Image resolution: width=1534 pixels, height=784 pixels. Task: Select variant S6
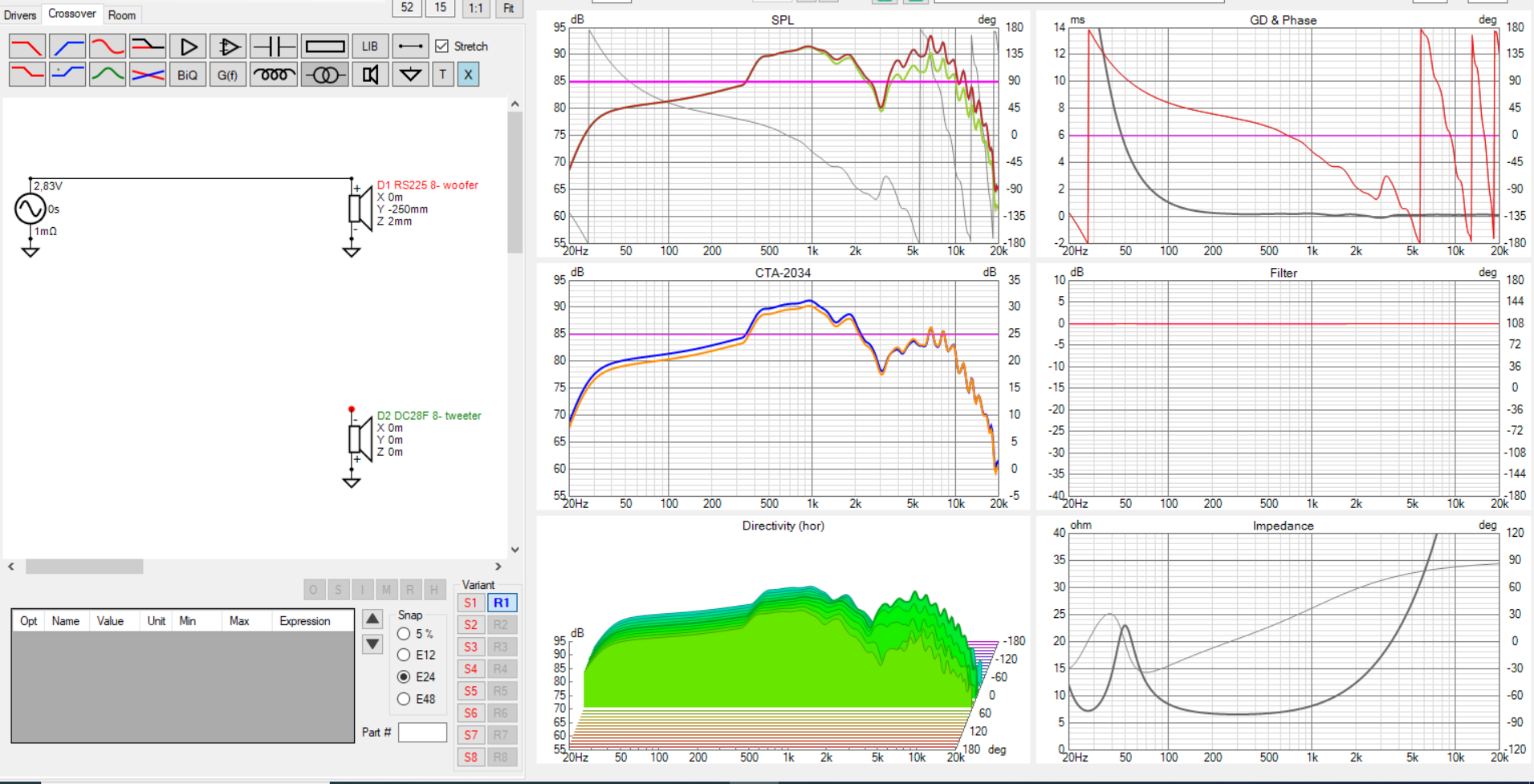pos(470,713)
